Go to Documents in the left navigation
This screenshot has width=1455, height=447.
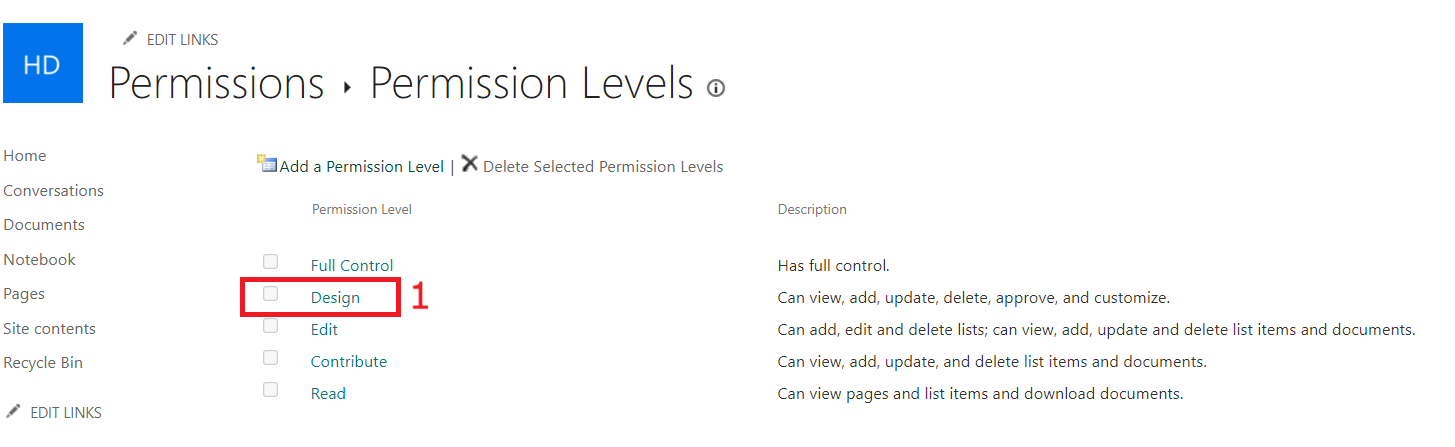[x=44, y=225]
